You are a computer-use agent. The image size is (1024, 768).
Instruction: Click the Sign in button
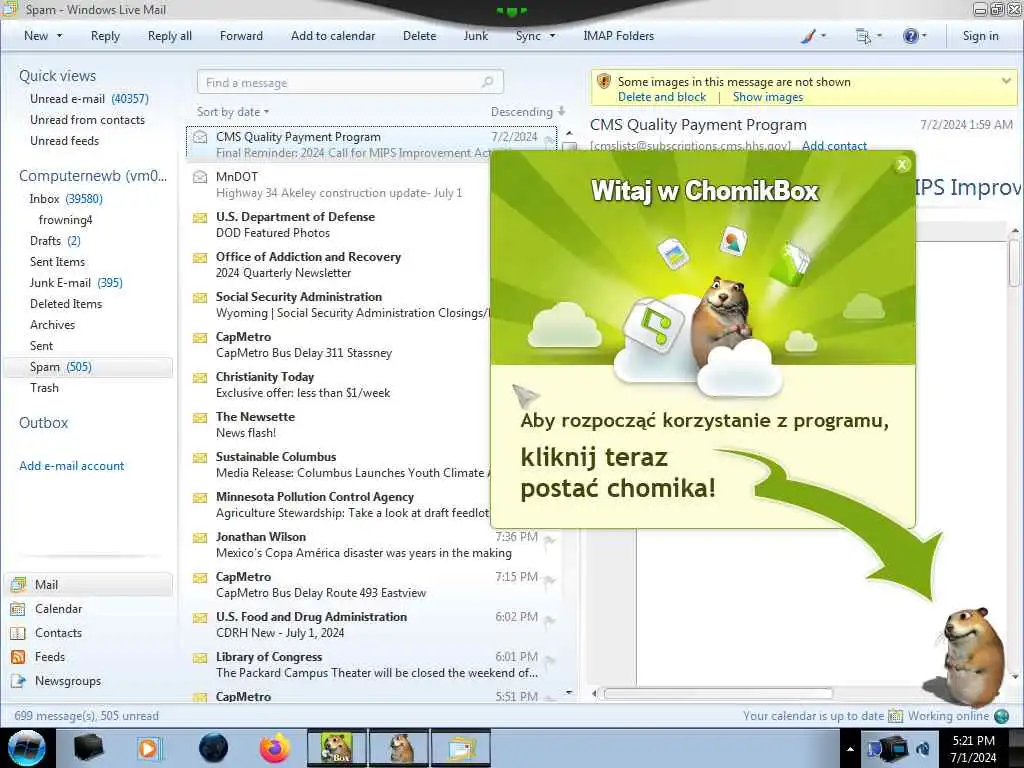click(980, 36)
